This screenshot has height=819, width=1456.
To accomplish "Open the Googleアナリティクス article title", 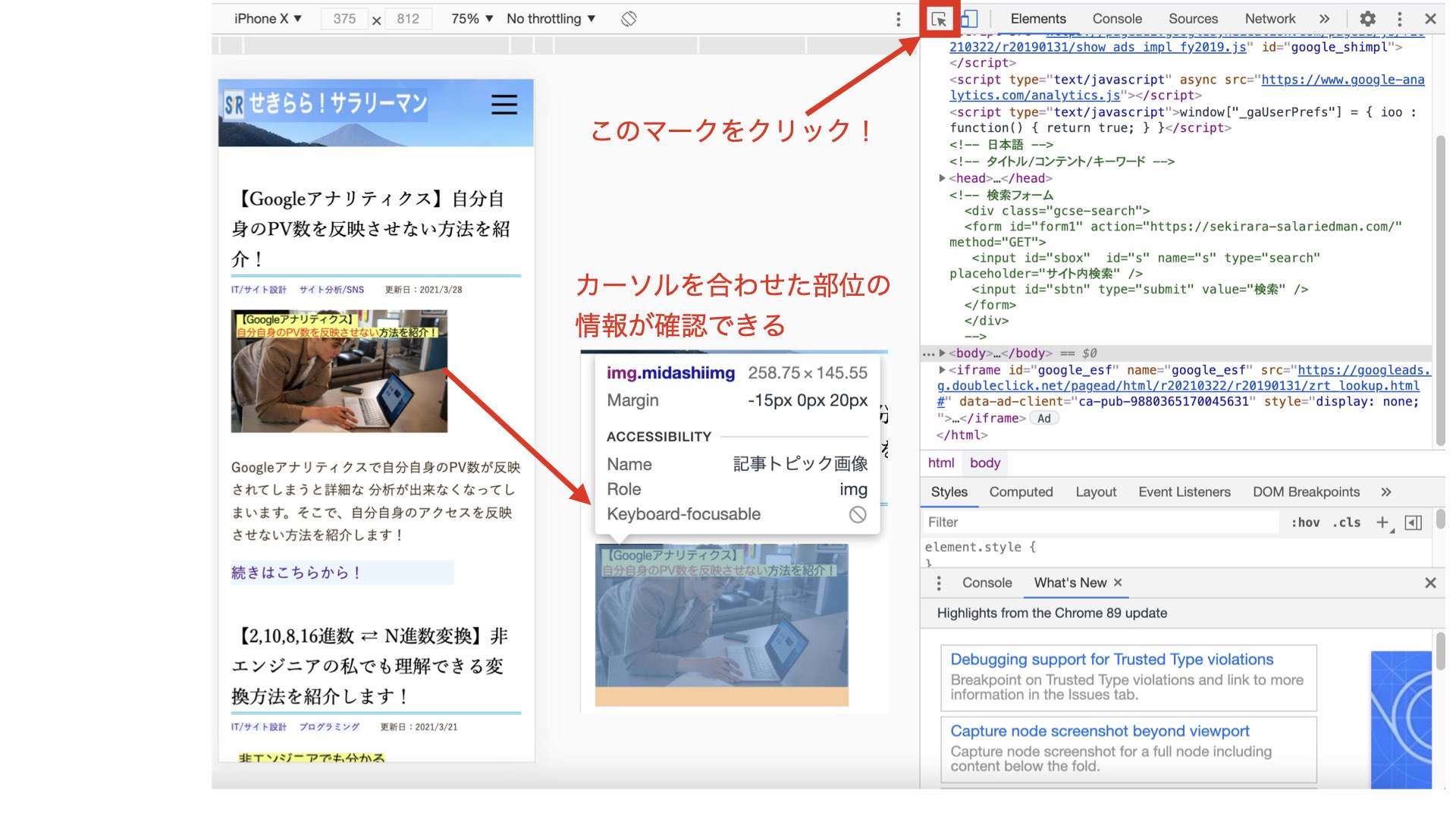I will point(371,228).
